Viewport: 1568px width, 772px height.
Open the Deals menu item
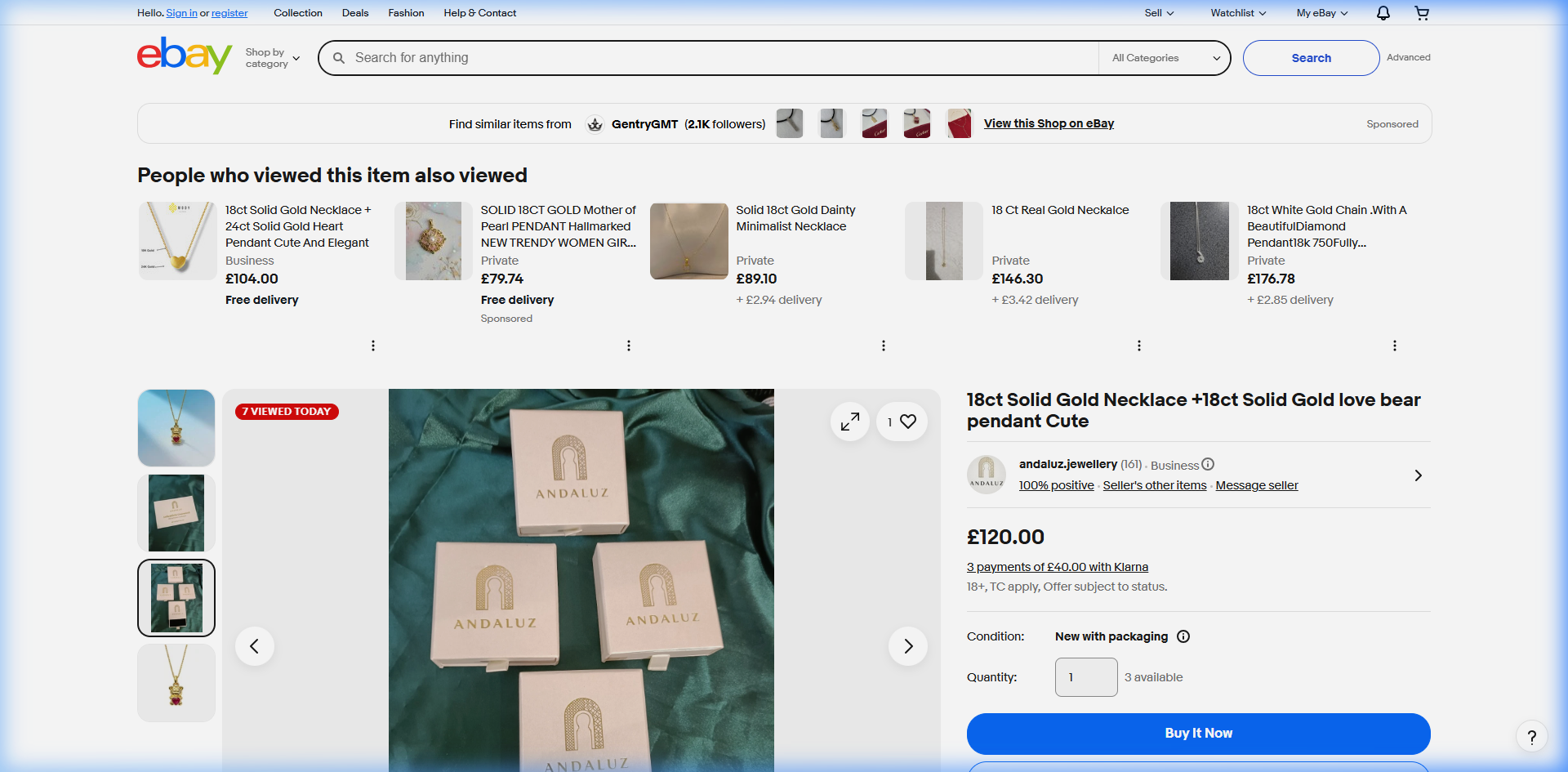(x=355, y=13)
